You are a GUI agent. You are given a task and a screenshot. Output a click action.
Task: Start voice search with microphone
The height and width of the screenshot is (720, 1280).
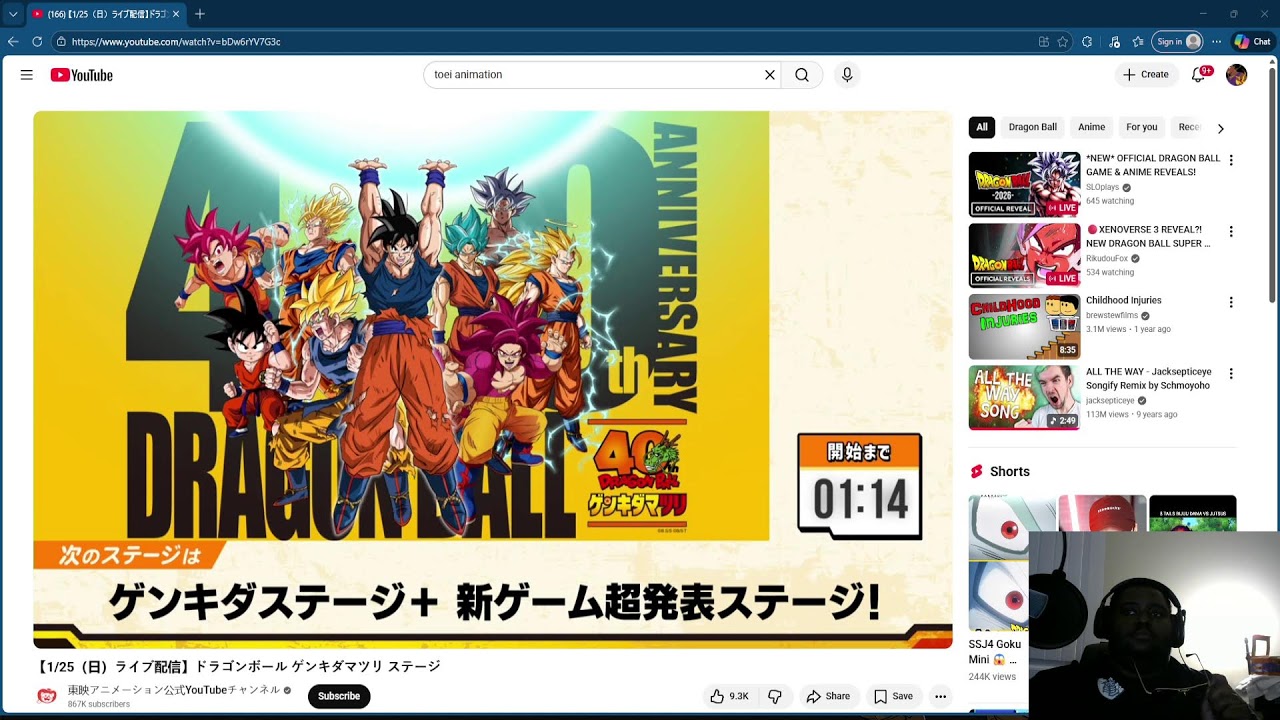pos(847,75)
